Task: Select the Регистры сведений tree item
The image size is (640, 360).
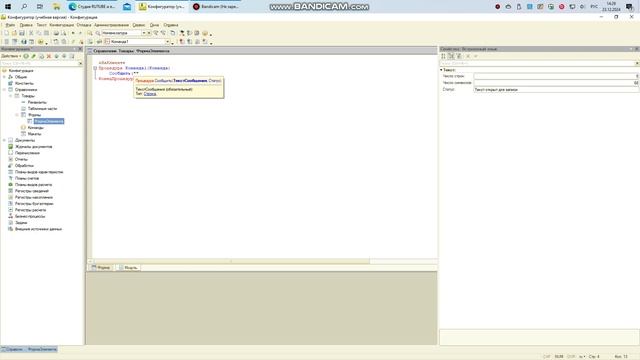Action: [31, 191]
